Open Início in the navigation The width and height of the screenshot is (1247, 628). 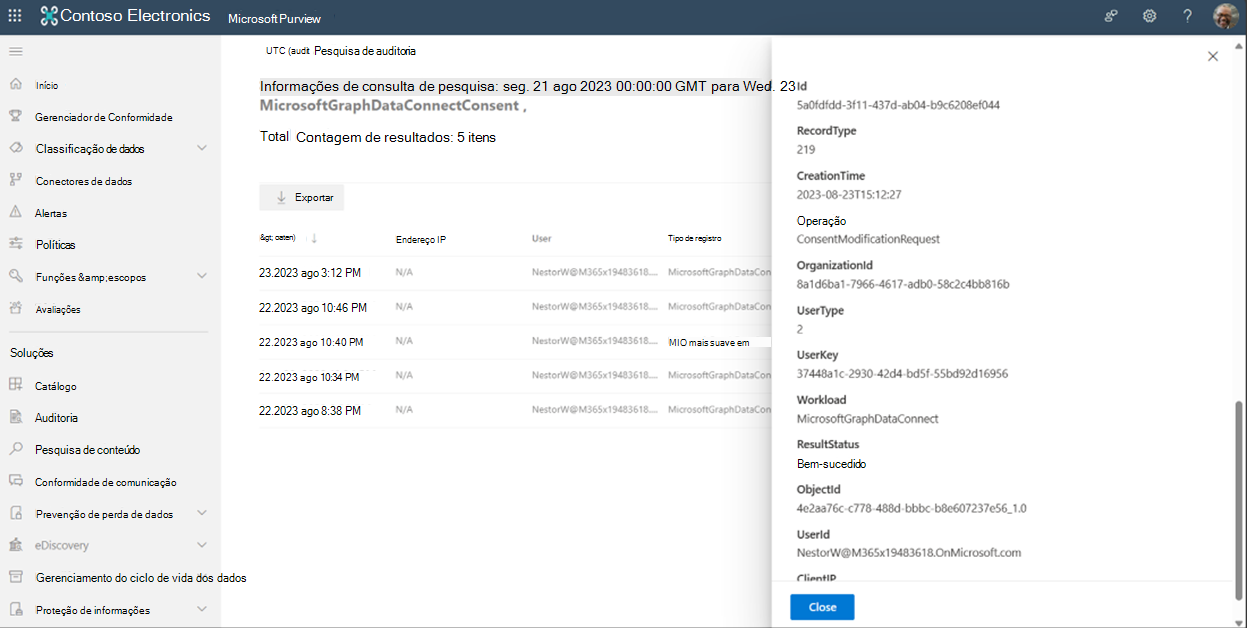pos(47,86)
